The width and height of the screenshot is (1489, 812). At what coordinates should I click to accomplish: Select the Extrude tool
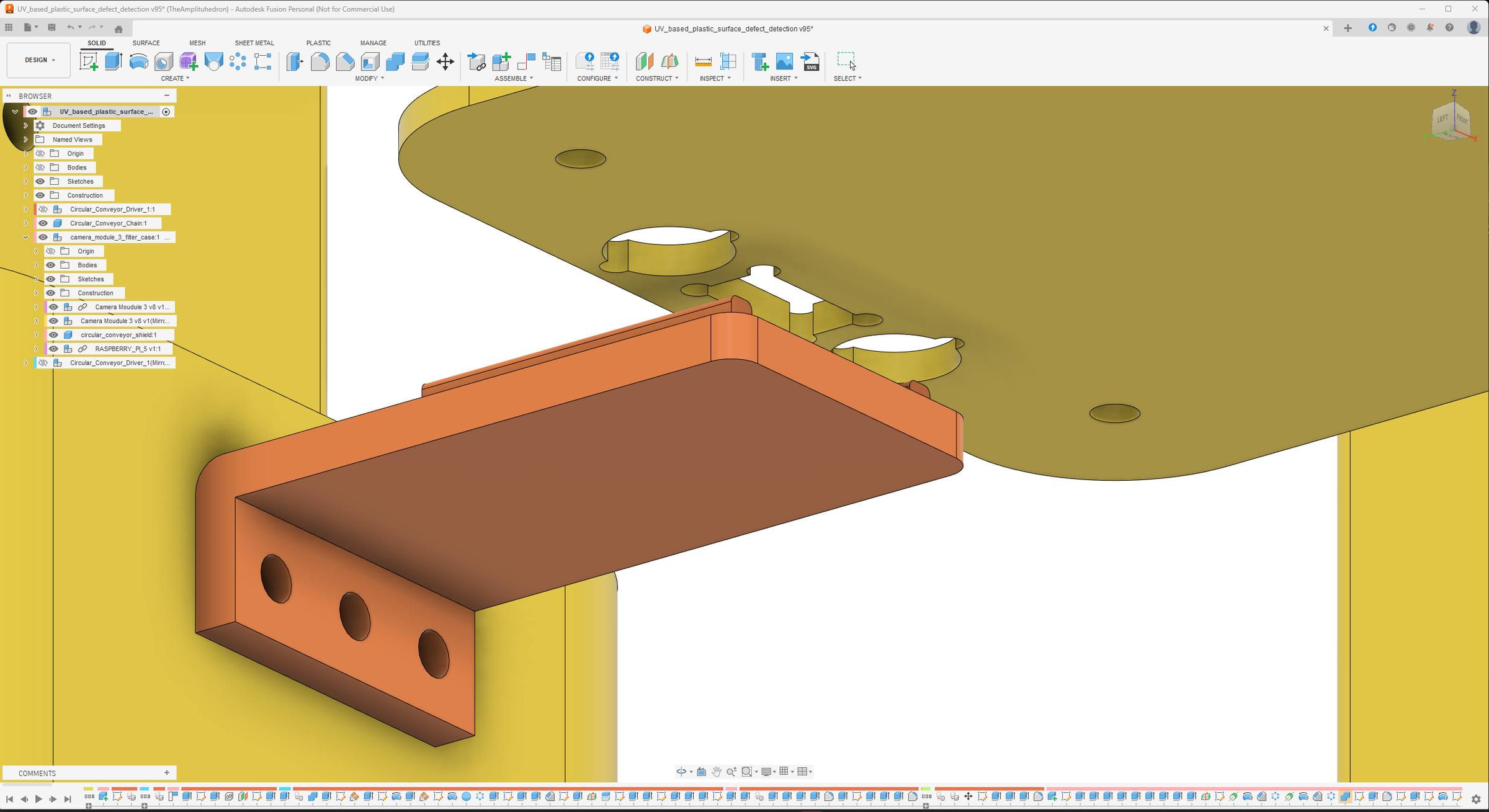pyautogui.click(x=114, y=61)
